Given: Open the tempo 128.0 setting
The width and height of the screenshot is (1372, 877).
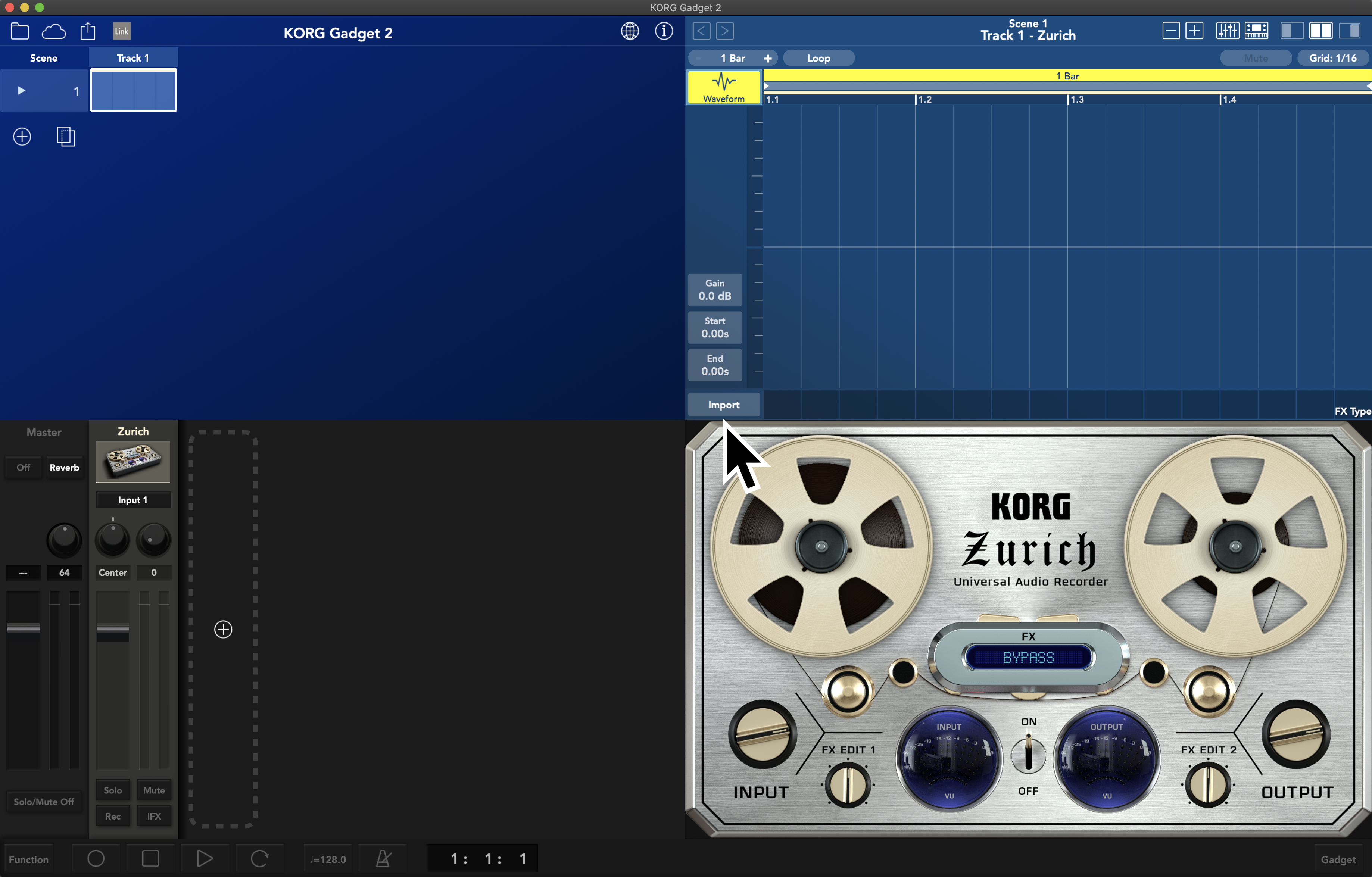Looking at the screenshot, I should point(328,859).
